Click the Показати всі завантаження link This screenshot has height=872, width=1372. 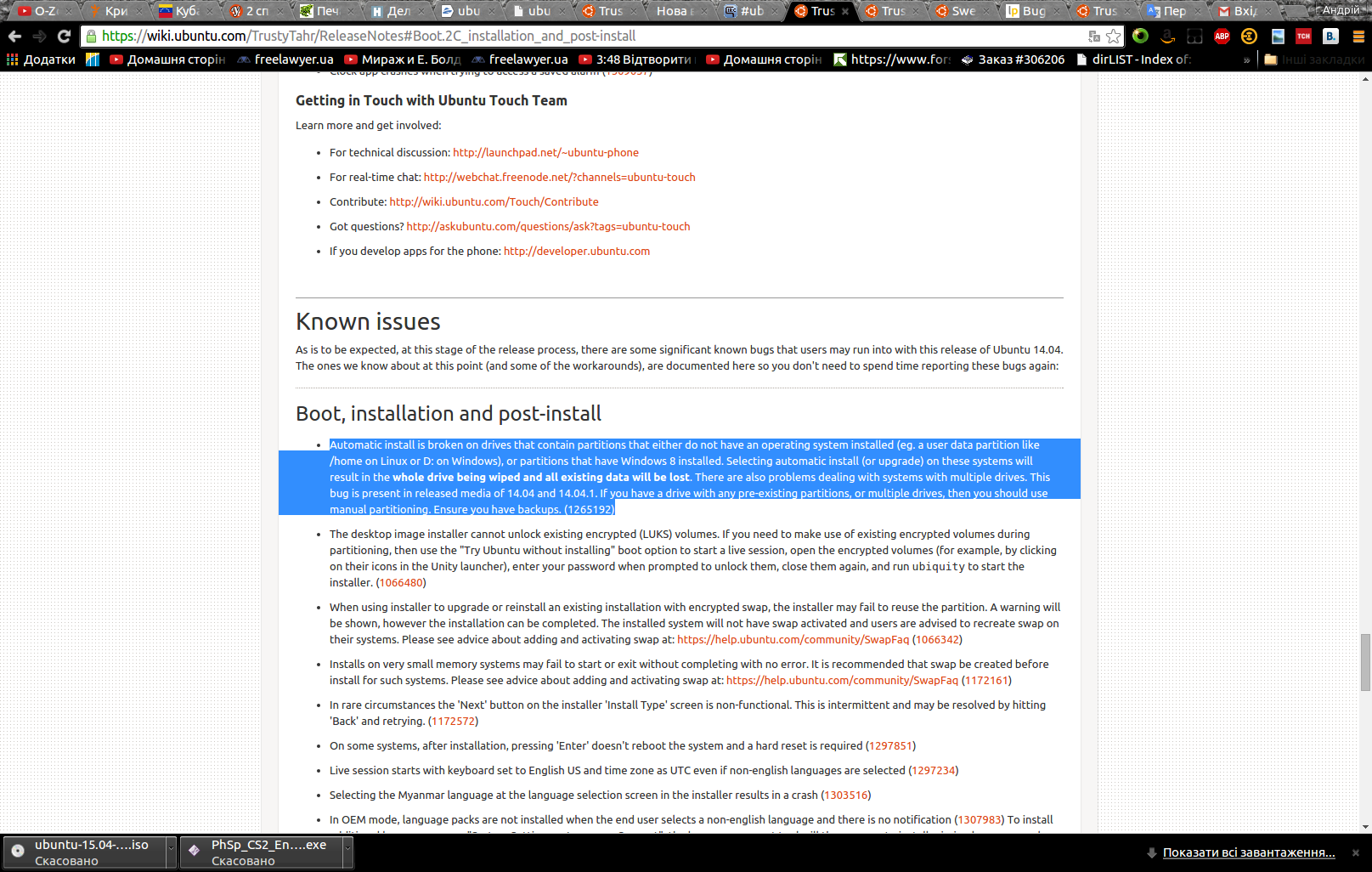(1248, 852)
